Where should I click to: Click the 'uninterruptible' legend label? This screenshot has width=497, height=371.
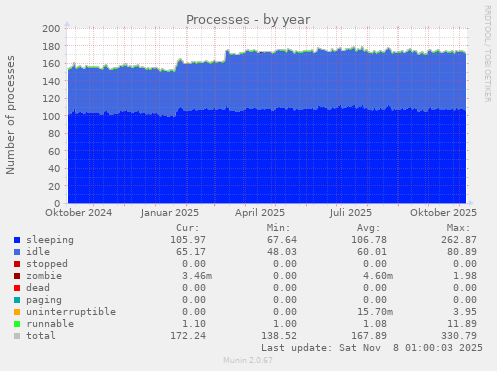tap(71, 312)
